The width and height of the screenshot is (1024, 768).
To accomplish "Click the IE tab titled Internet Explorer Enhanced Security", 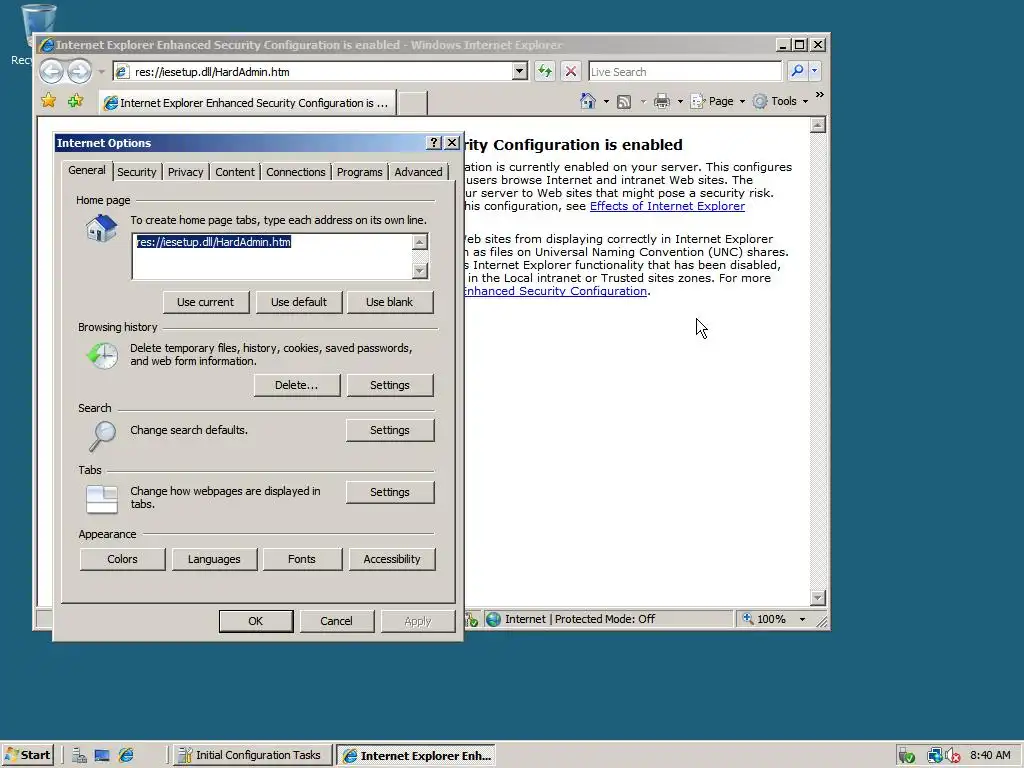I will [x=248, y=103].
